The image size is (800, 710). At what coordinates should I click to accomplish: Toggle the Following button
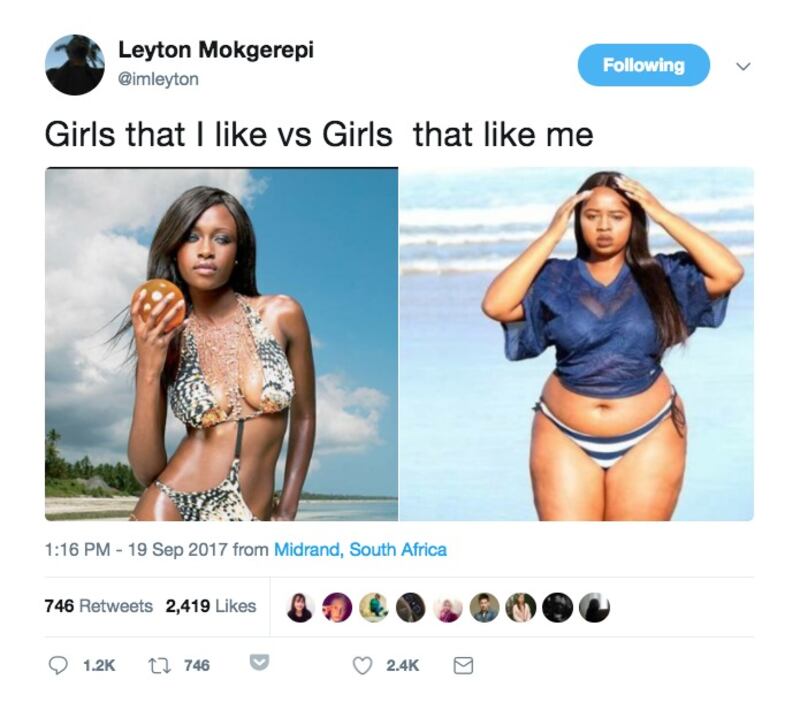click(643, 65)
